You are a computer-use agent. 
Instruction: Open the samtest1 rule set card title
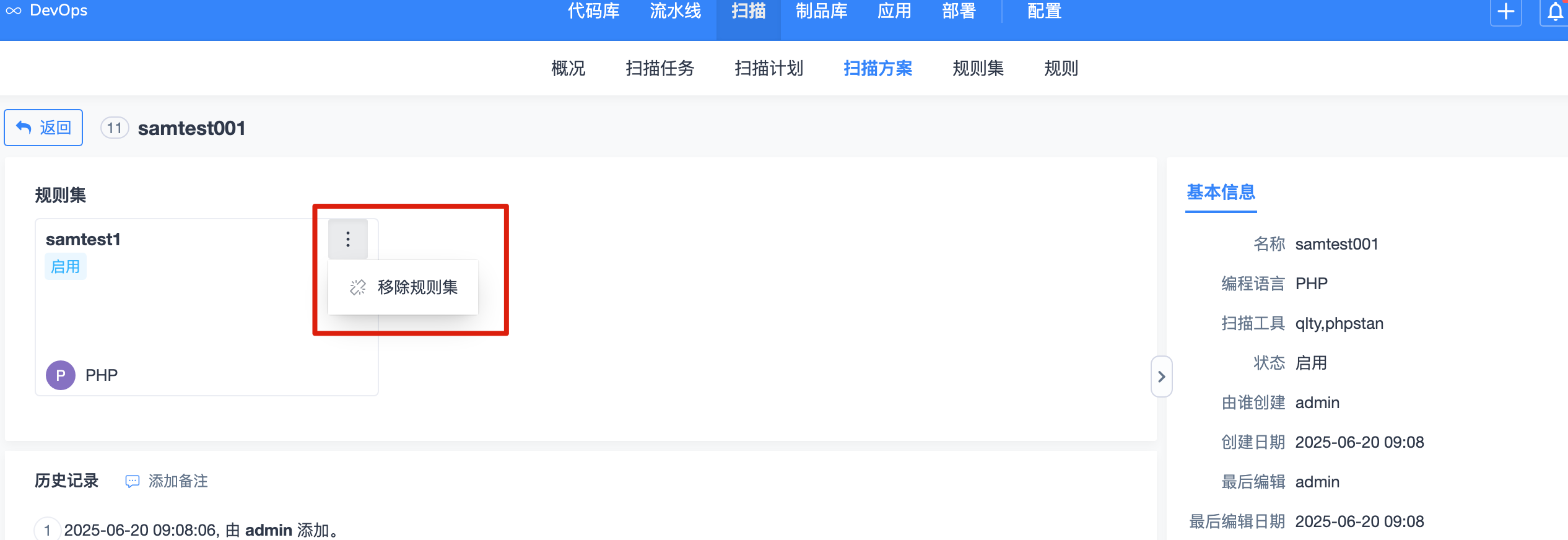click(83, 240)
